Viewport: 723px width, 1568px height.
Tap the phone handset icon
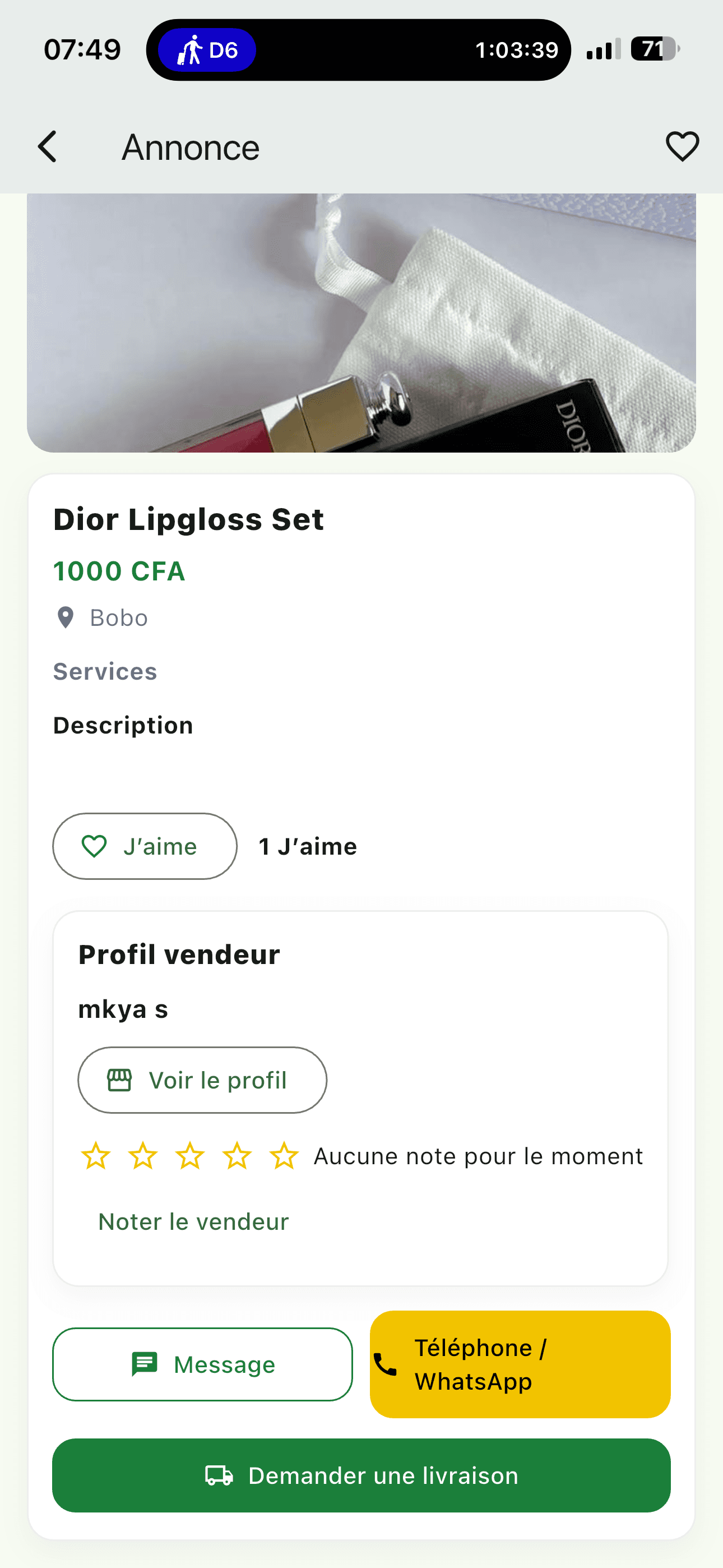(x=385, y=1364)
